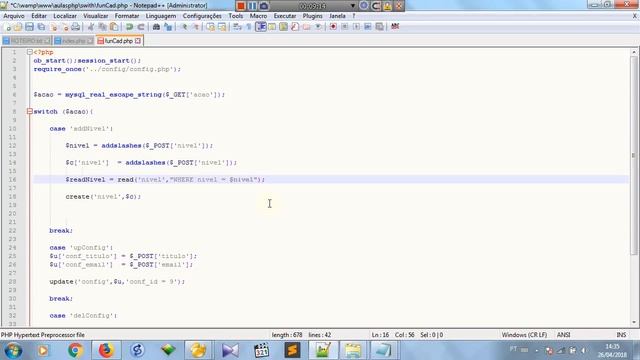
Task: Click the green Undo arrow icon
Action: pos(129,27)
